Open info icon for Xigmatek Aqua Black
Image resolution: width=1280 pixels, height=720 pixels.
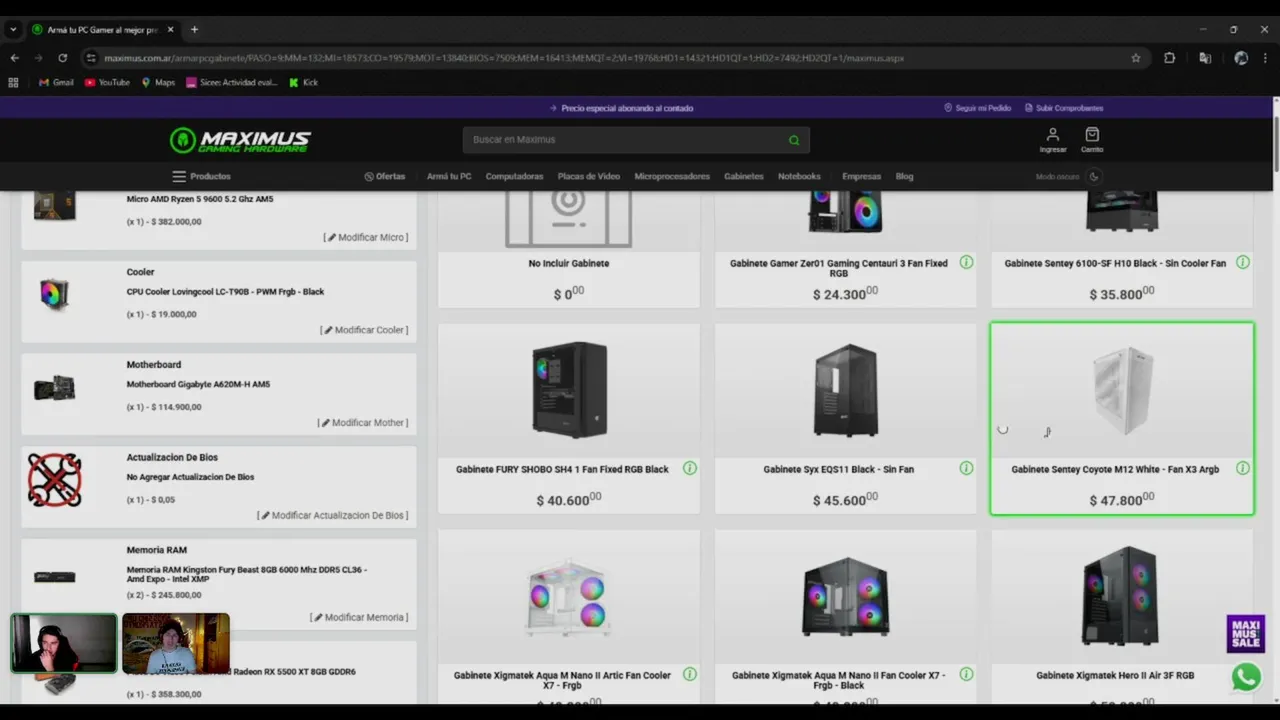coord(966,674)
